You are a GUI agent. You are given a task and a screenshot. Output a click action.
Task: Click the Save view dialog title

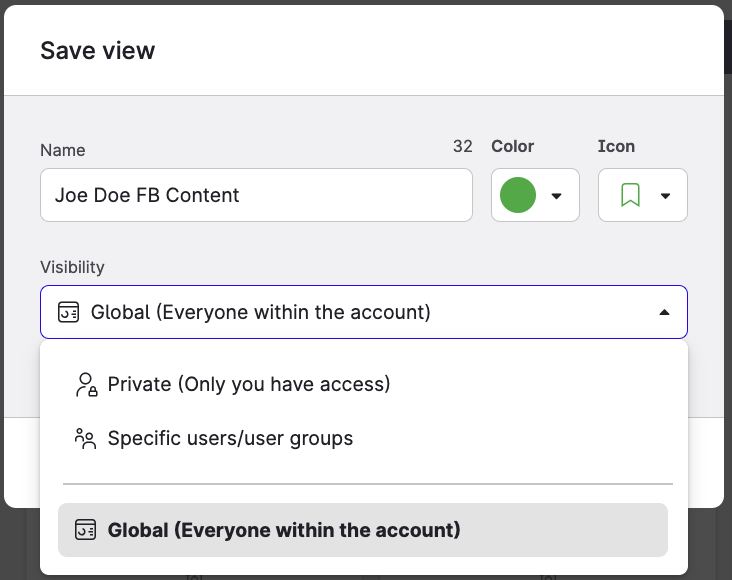pos(98,50)
